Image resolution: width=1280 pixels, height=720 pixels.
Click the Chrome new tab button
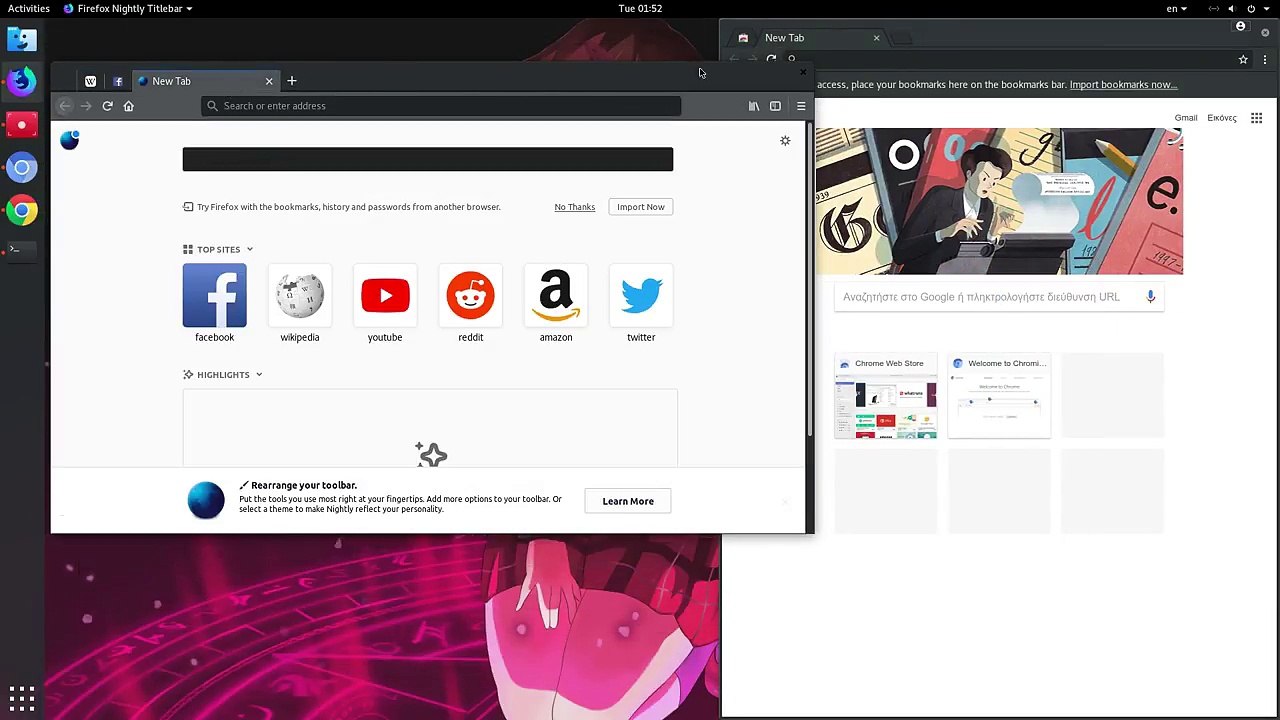coord(902,38)
